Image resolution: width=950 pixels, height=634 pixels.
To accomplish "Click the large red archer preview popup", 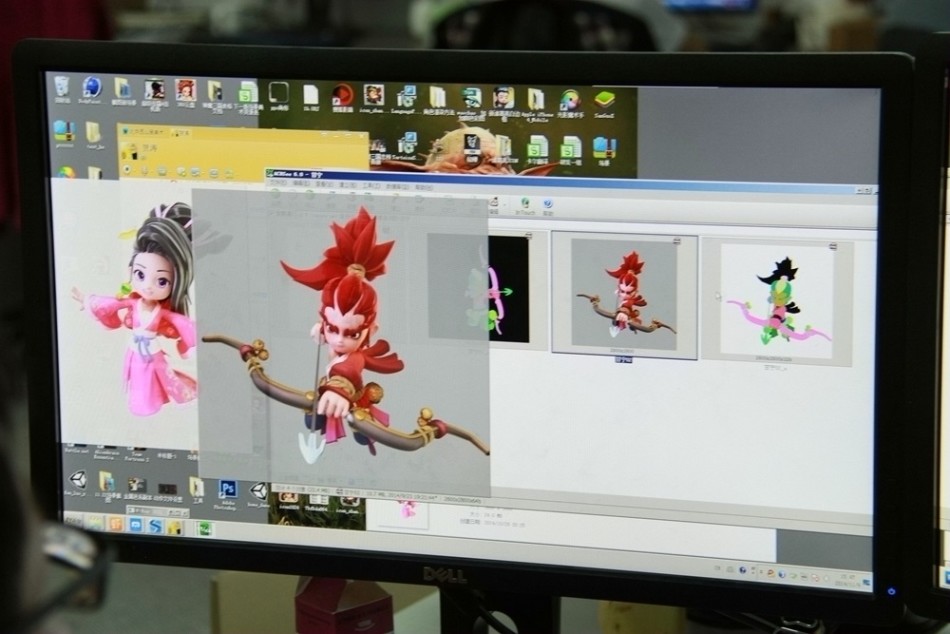I will coord(342,342).
